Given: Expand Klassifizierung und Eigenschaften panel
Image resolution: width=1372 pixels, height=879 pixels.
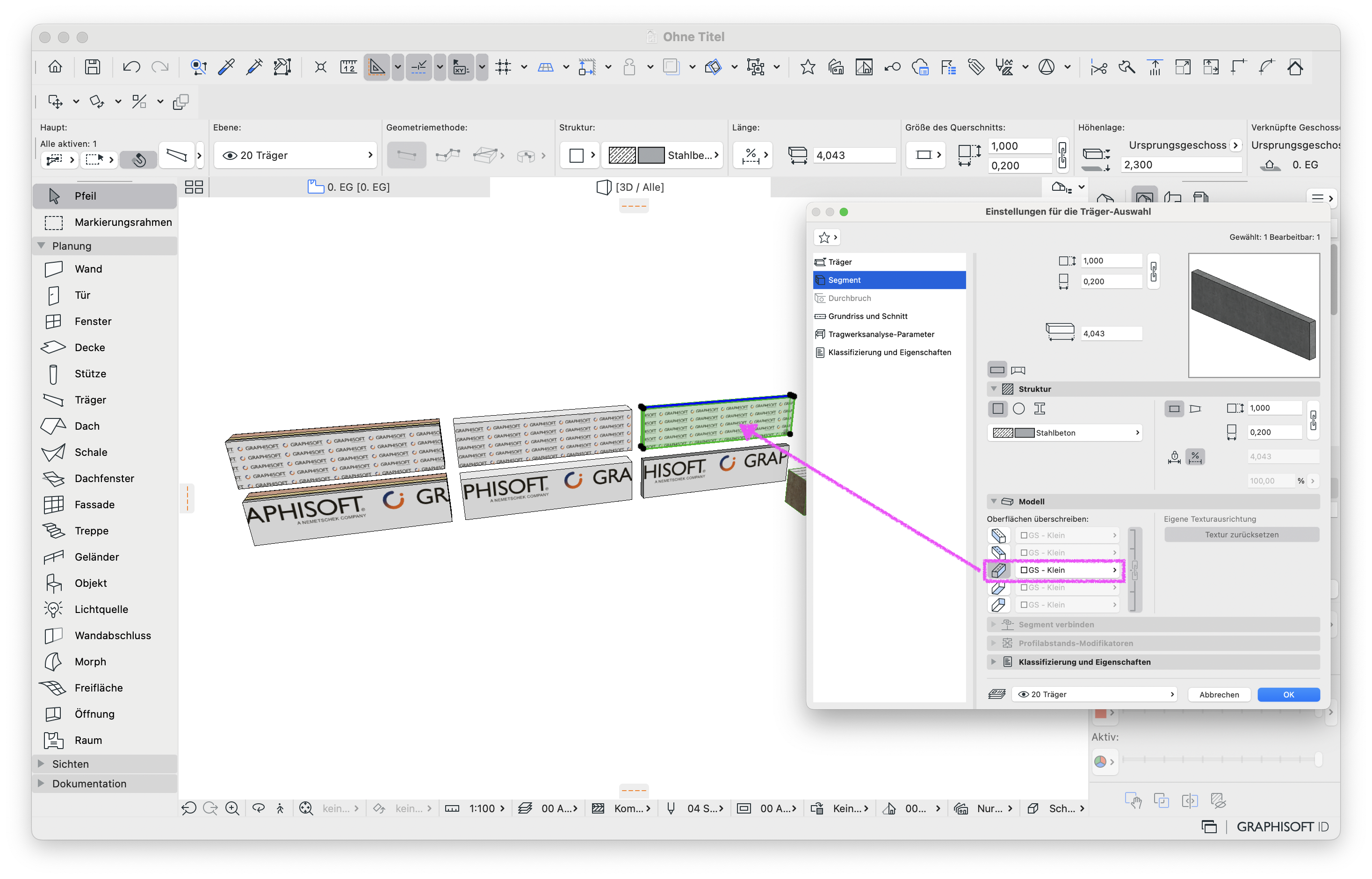Looking at the screenshot, I should pos(994,662).
